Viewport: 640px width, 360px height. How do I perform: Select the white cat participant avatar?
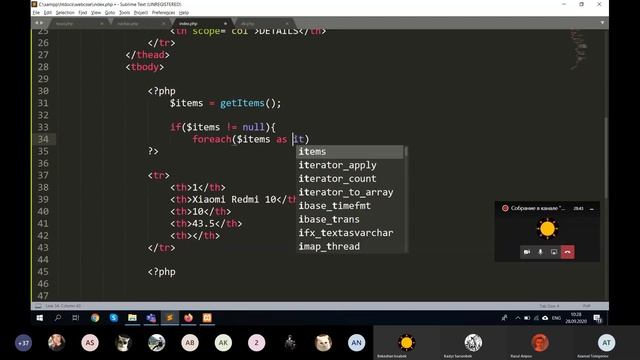click(x=323, y=343)
